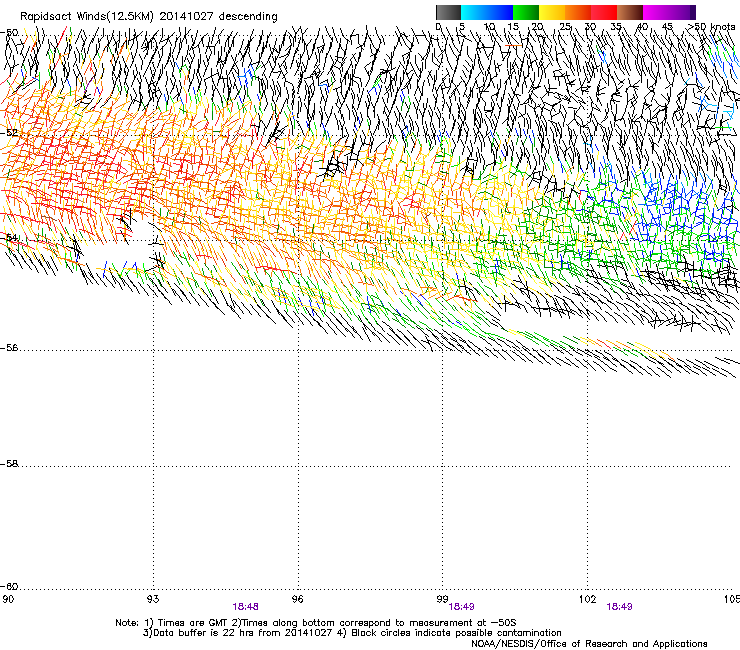The height and width of the screenshot is (650, 740).
Task: Click the -54 latitude label
Action: click(x=9, y=237)
